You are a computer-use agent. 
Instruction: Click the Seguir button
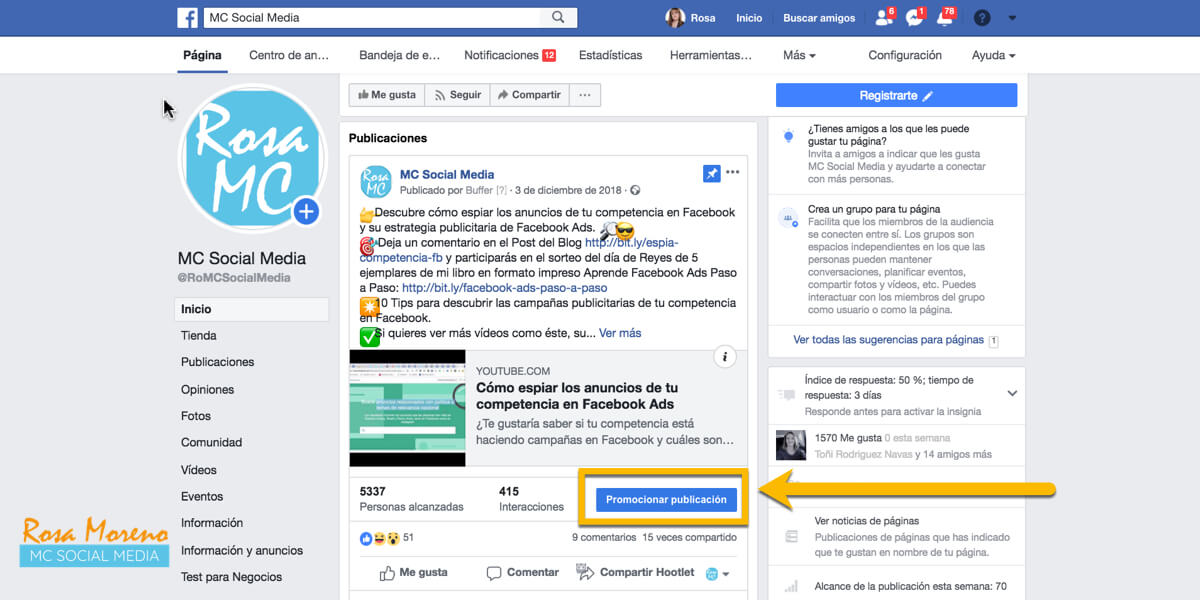457,95
